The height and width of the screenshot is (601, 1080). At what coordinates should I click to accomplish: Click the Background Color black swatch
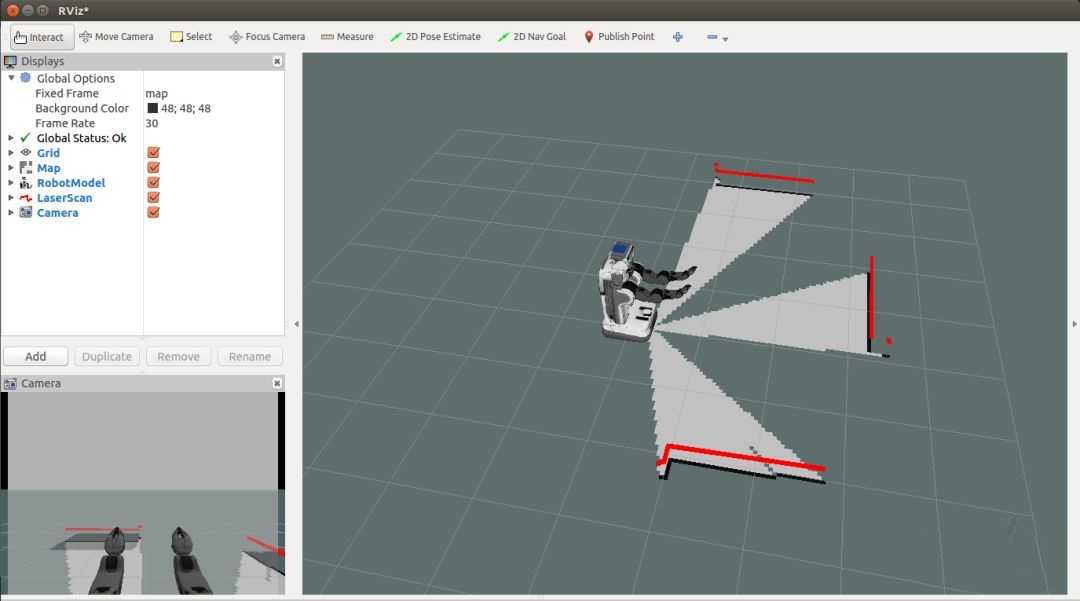(x=152, y=108)
